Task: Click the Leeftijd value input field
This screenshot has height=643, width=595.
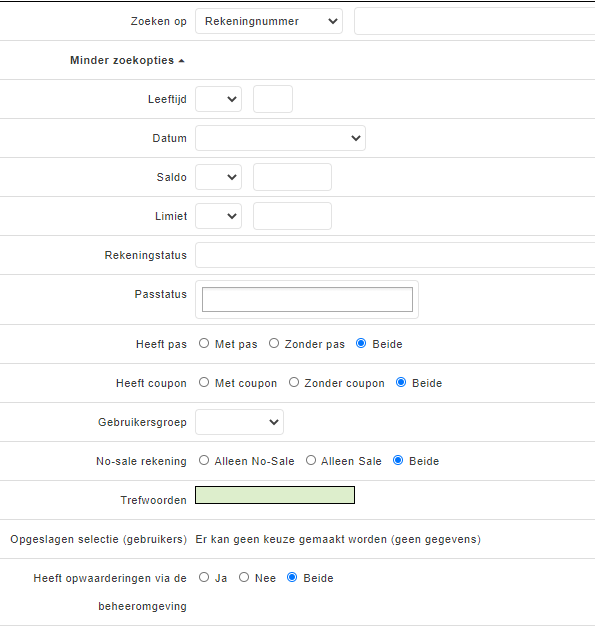Action: pos(273,99)
